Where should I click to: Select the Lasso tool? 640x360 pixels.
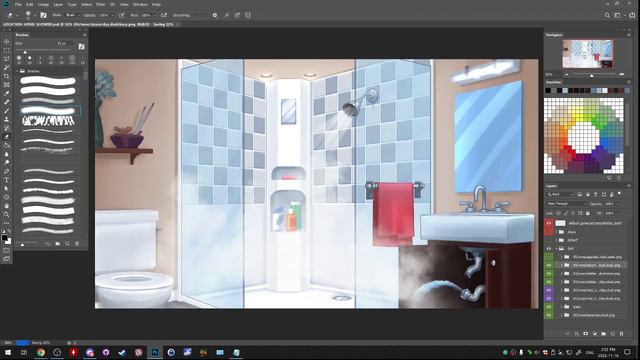click(x=7, y=59)
